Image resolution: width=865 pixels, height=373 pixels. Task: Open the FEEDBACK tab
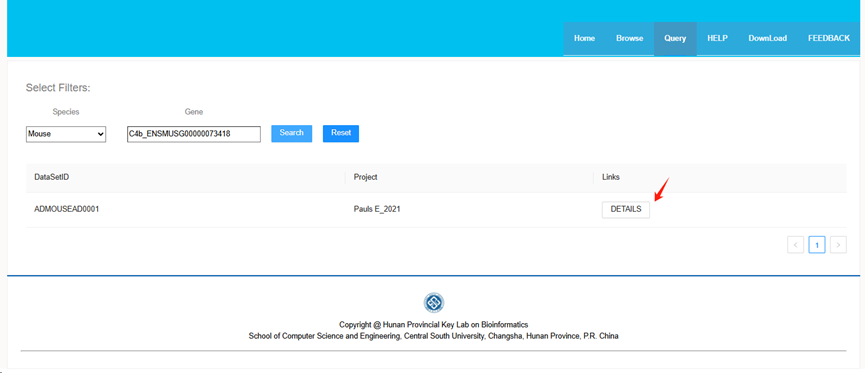point(829,39)
